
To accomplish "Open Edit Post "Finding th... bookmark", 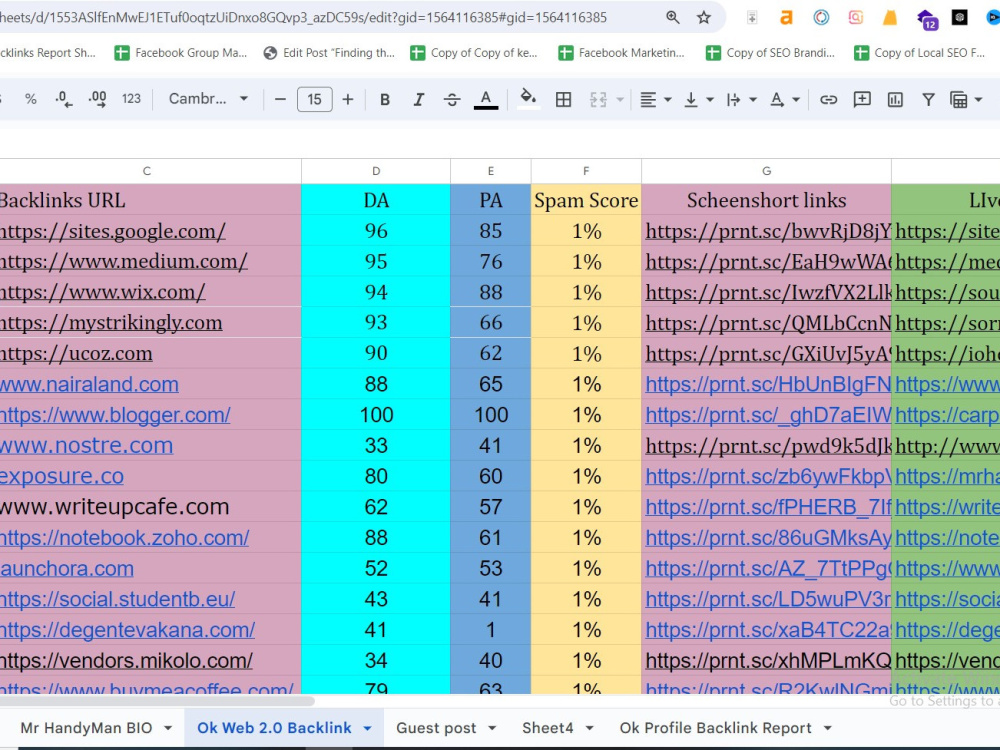I will point(330,53).
